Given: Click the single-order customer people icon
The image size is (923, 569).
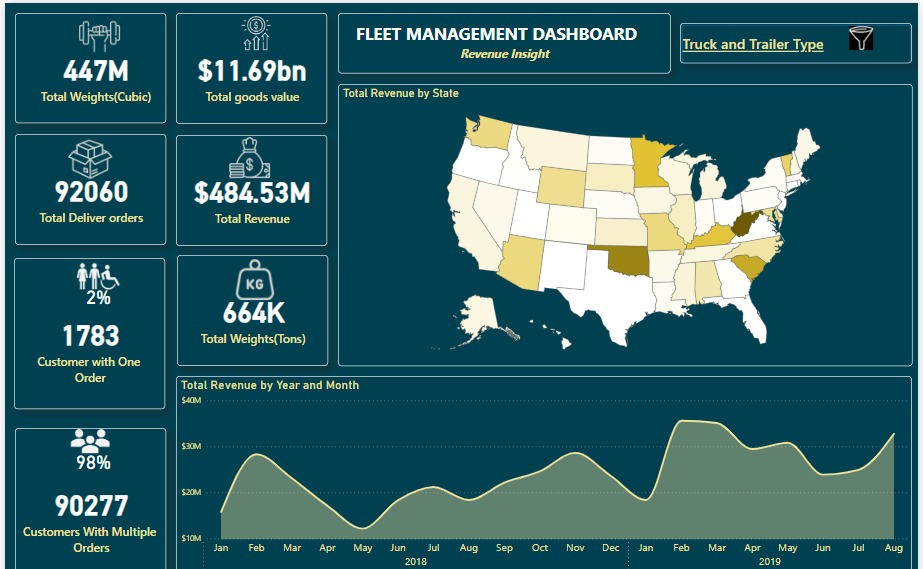Looking at the screenshot, I should click(x=91, y=277).
